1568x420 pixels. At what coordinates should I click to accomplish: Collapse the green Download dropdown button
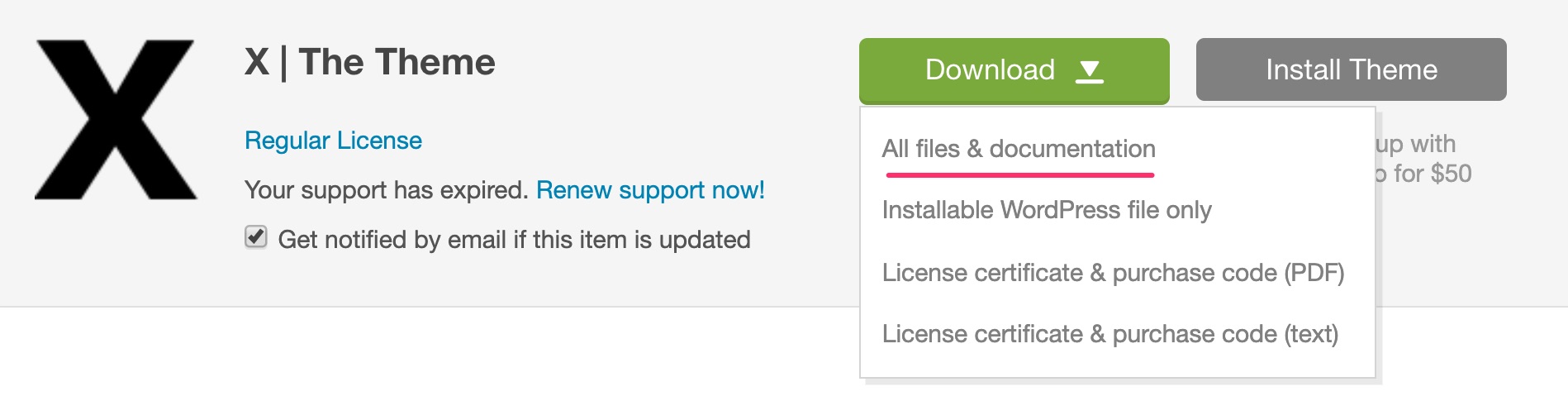[x=1014, y=70]
